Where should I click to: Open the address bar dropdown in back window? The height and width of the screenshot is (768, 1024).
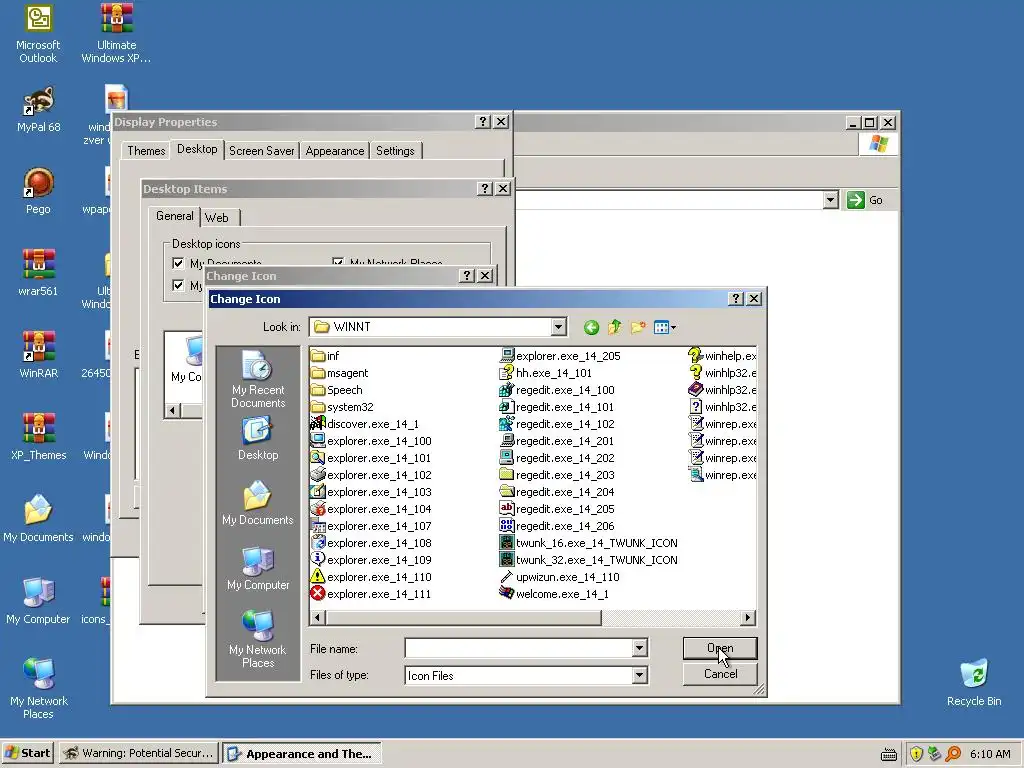831,200
